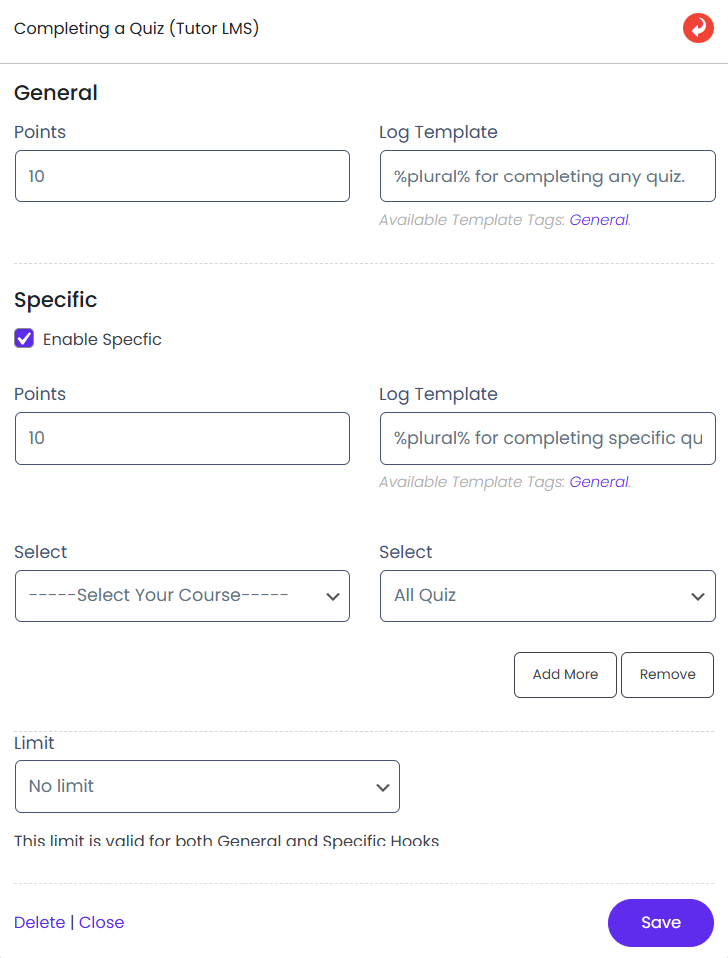
Task: Focus the Points field in General section
Action: pos(182,177)
